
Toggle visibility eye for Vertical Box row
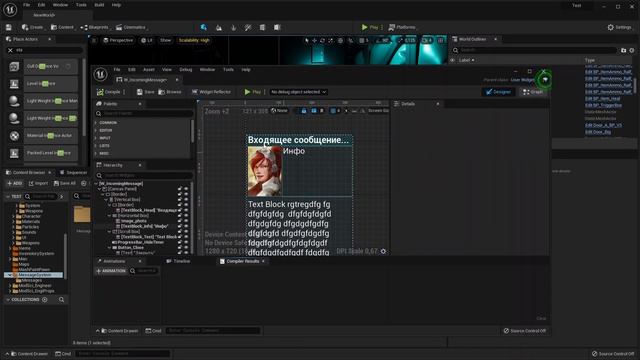coord(186,200)
